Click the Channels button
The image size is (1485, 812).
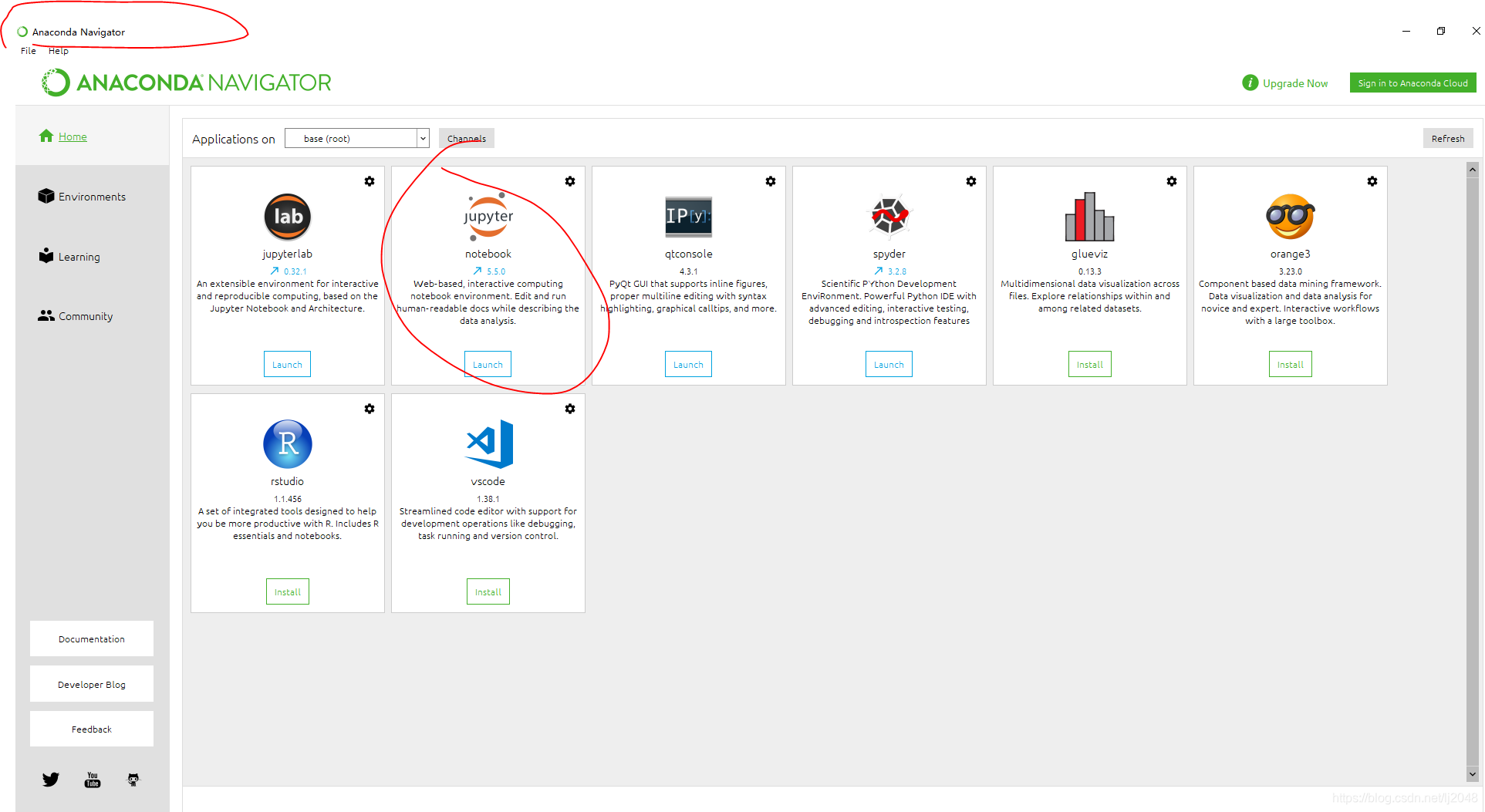[467, 139]
